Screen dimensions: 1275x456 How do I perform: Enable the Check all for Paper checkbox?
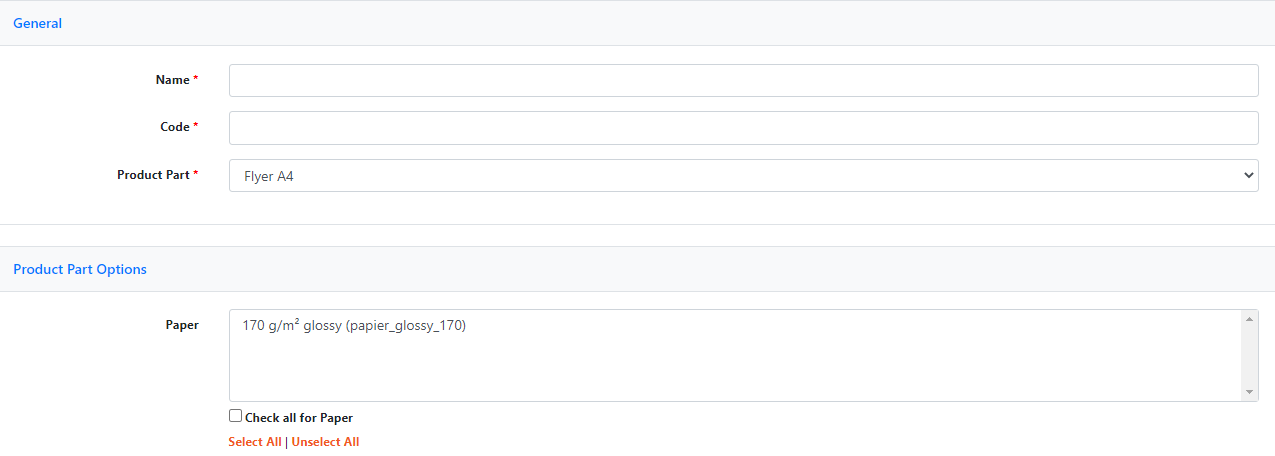236,416
